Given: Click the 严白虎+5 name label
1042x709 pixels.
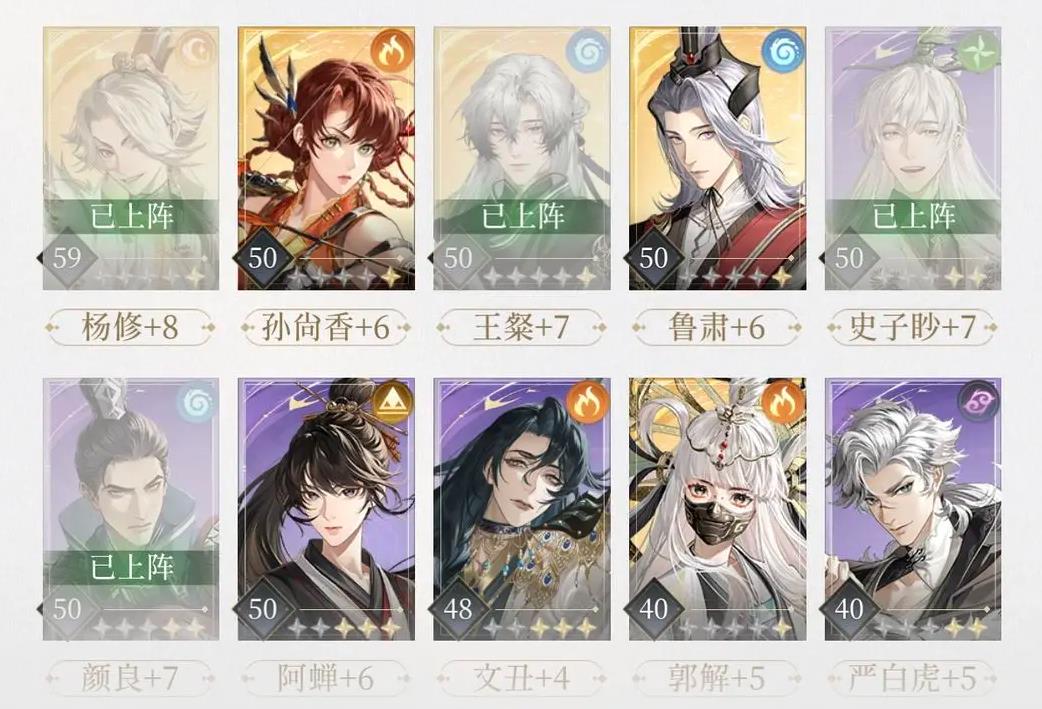Looking at the screenshot, I should point(913,678).
